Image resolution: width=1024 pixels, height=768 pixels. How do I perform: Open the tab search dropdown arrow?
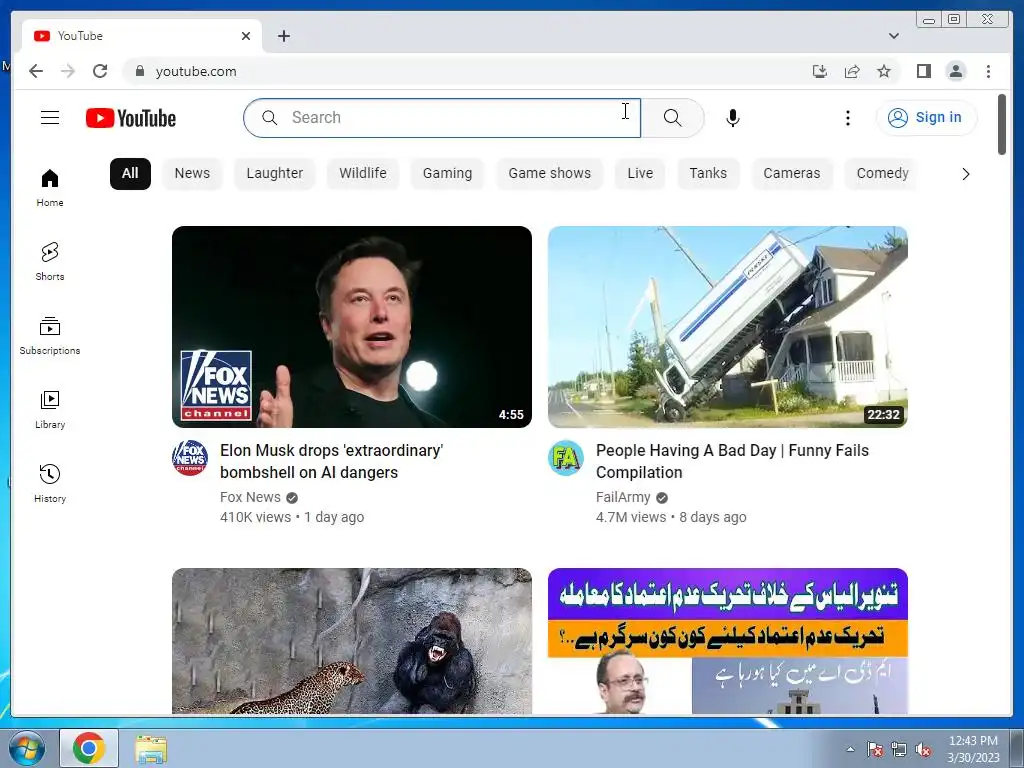pyautogui.click(x=893, y=36)
